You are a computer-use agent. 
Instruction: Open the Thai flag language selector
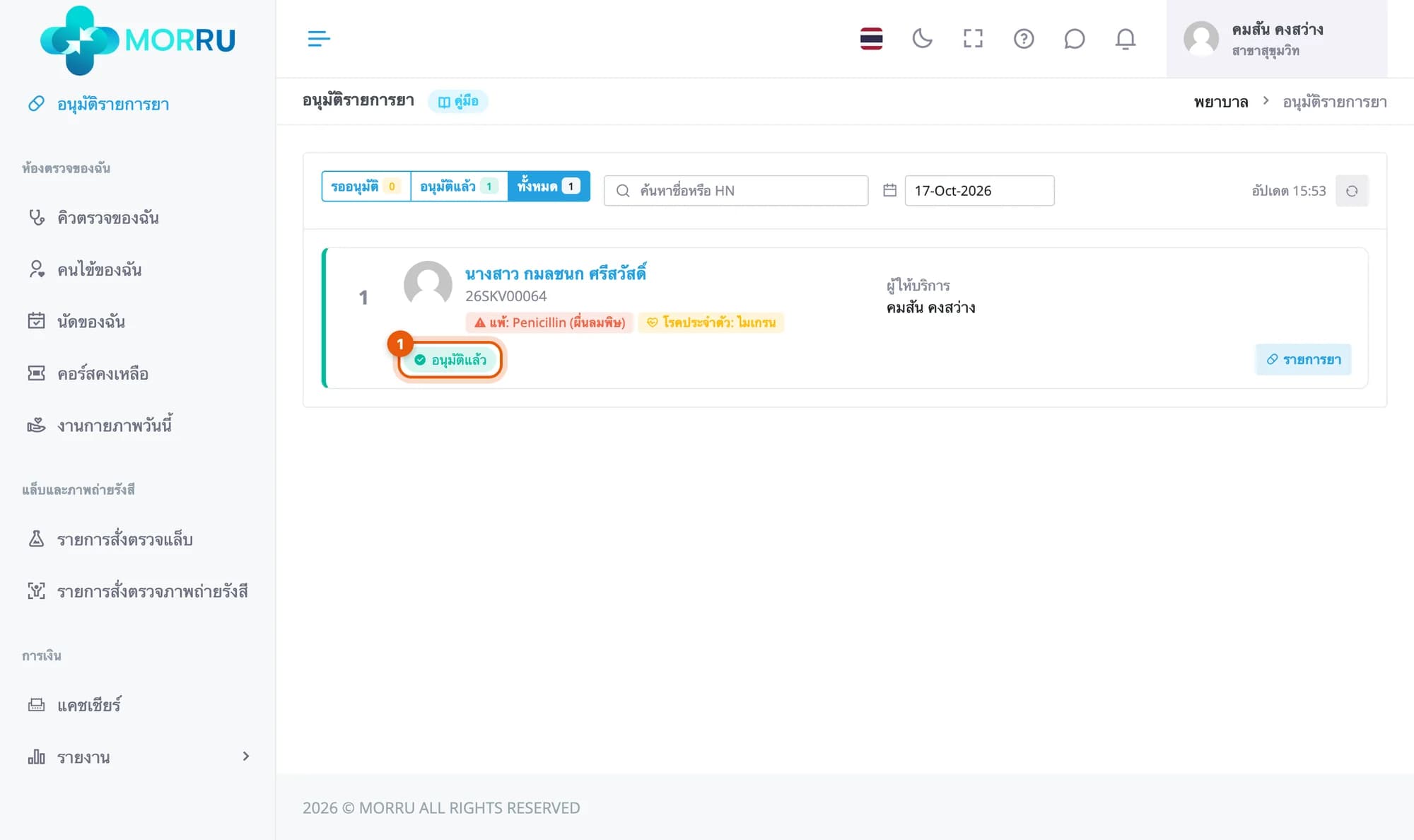pyautogui.click(x=871, y=38)
